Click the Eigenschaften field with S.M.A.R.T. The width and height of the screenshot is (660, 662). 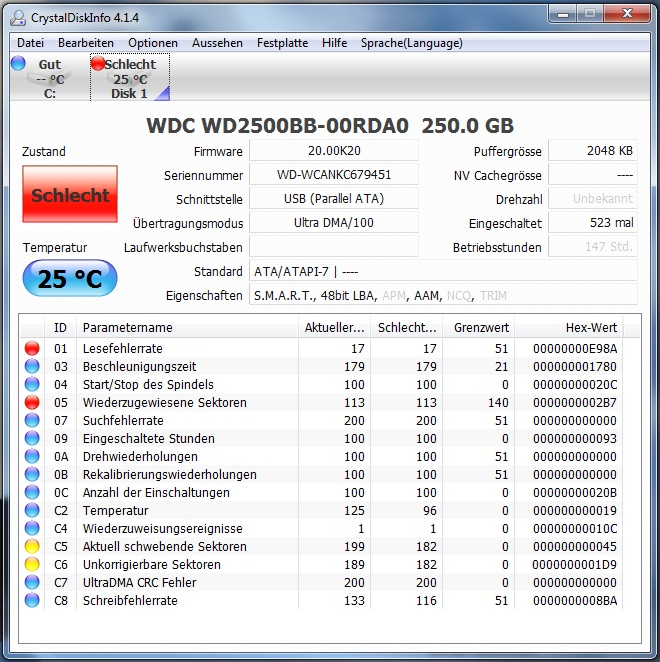click(443, 295)
